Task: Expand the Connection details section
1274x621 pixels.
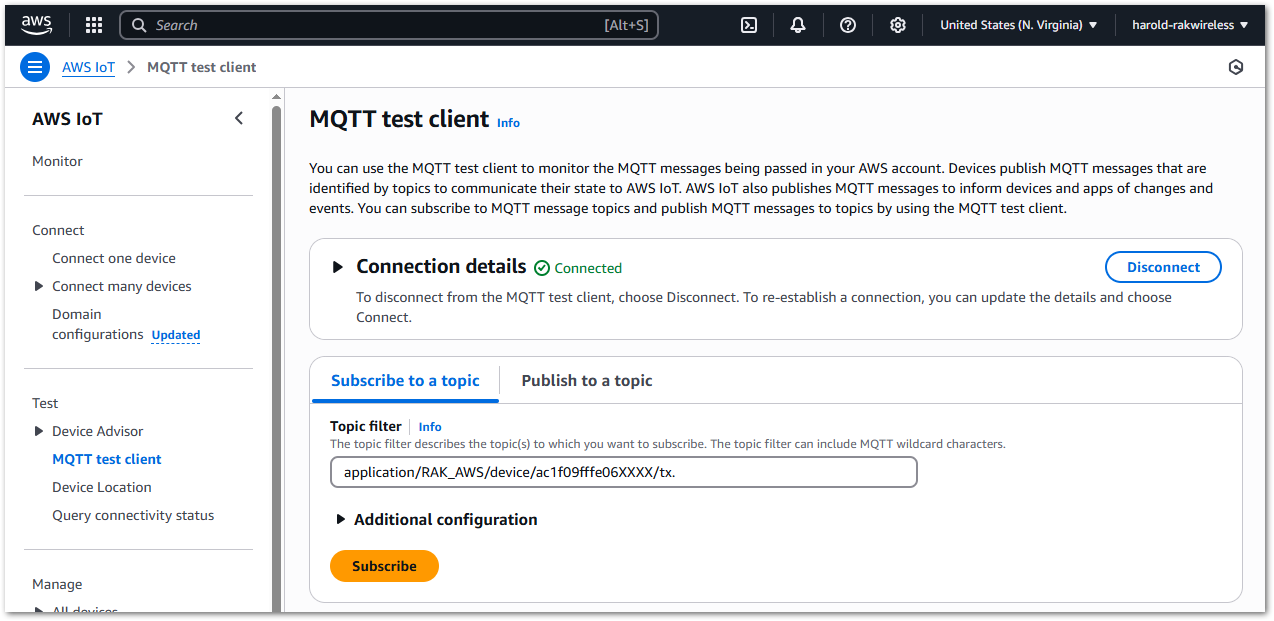Action: click(337, 266)
